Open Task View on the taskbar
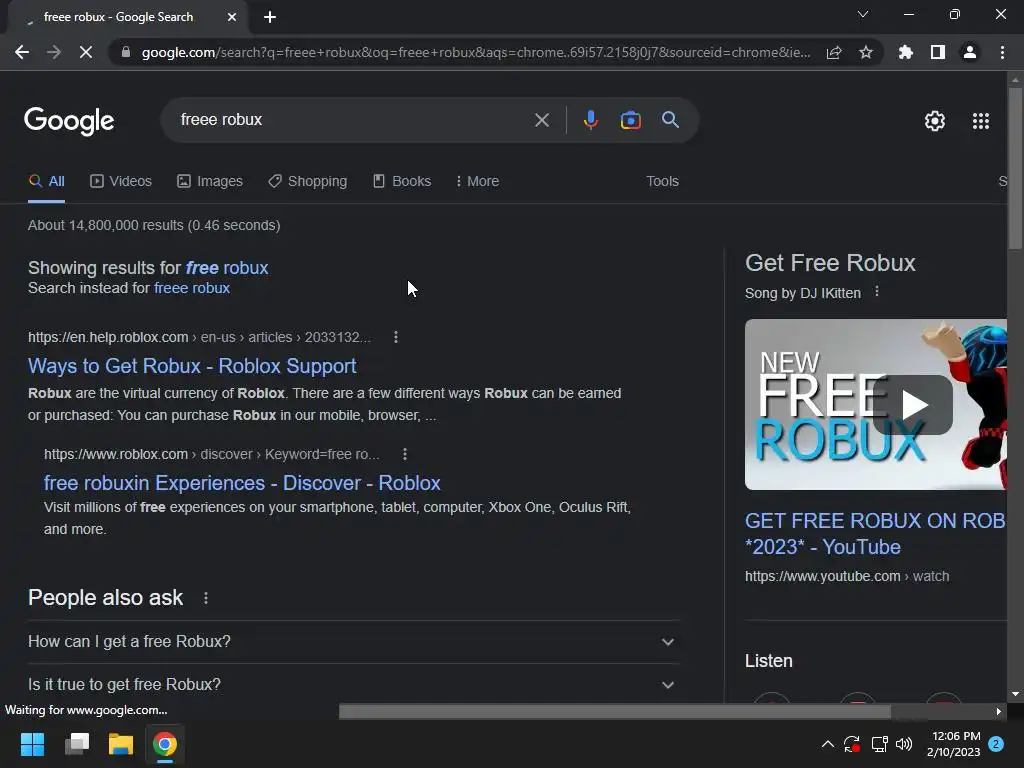Image resolution: width=1024 pixels, height=768 pixels. tap(77, 744)
